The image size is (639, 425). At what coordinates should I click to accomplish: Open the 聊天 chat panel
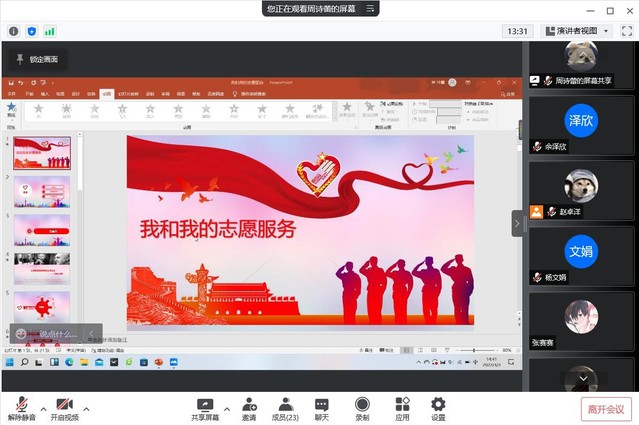pos(322,409)
